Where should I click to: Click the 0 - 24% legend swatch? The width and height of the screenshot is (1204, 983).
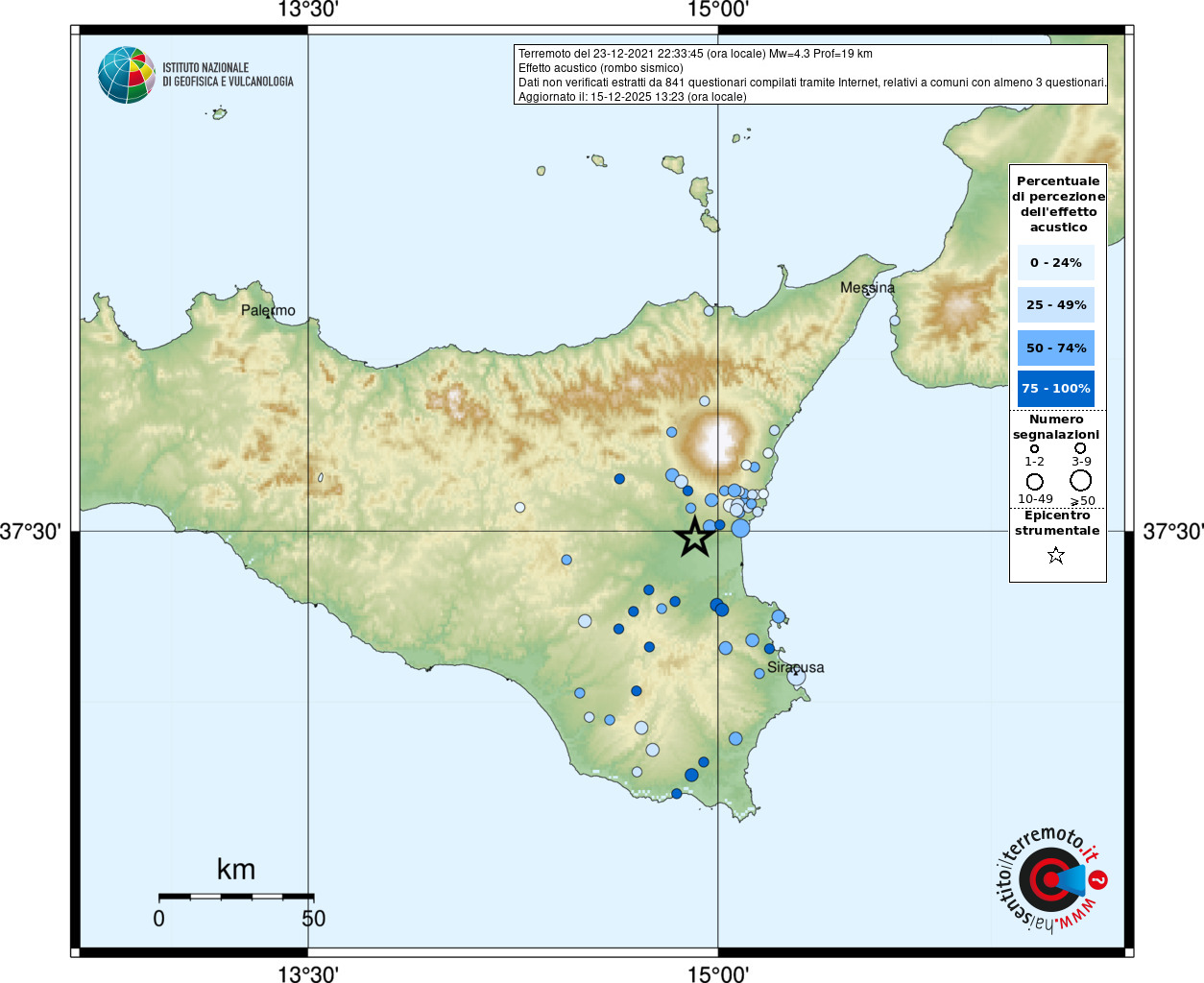click(1055, 262)
